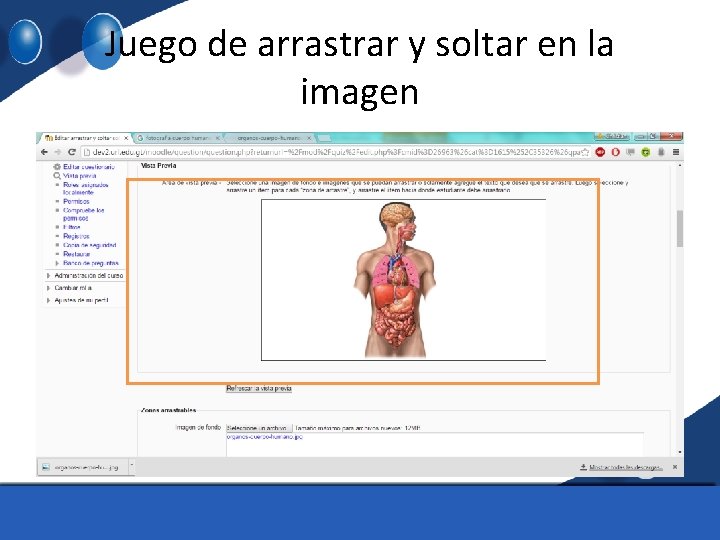720x540 pixels.
Task: Open the Vista previa sidebar link
Action: click(x=79, y=176)
